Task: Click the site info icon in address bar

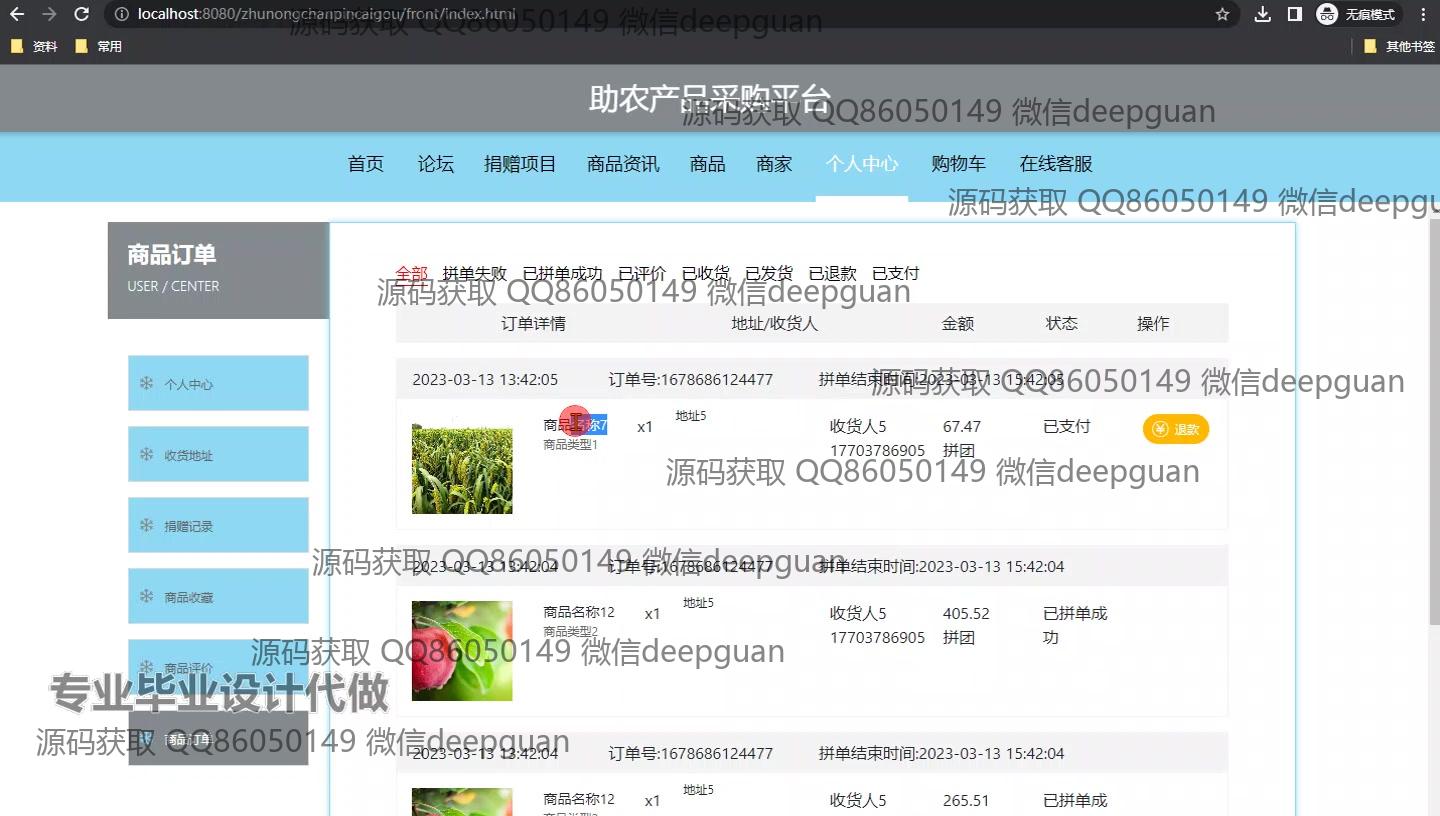Action: [121, 14]
